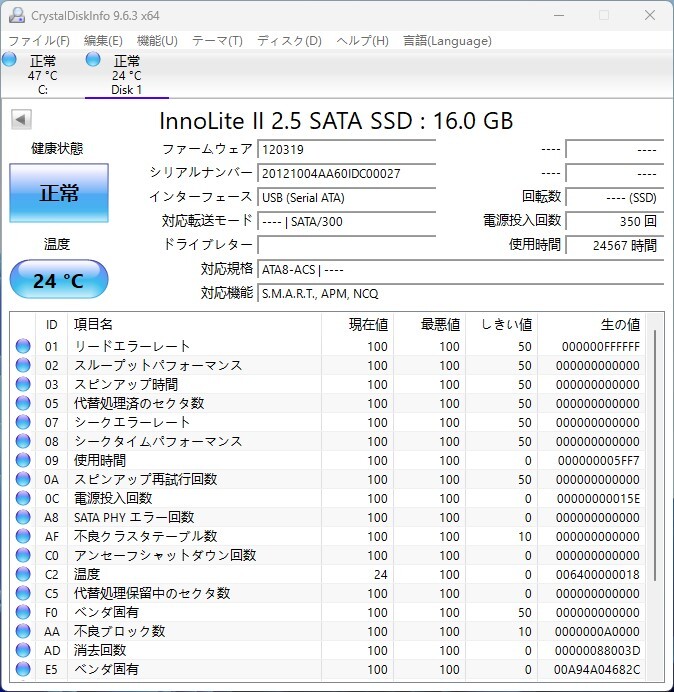The height and width of the screenshot is (692, 674).
Task: Select raw value 00A94A04682C
Action: tap(597, 669)
